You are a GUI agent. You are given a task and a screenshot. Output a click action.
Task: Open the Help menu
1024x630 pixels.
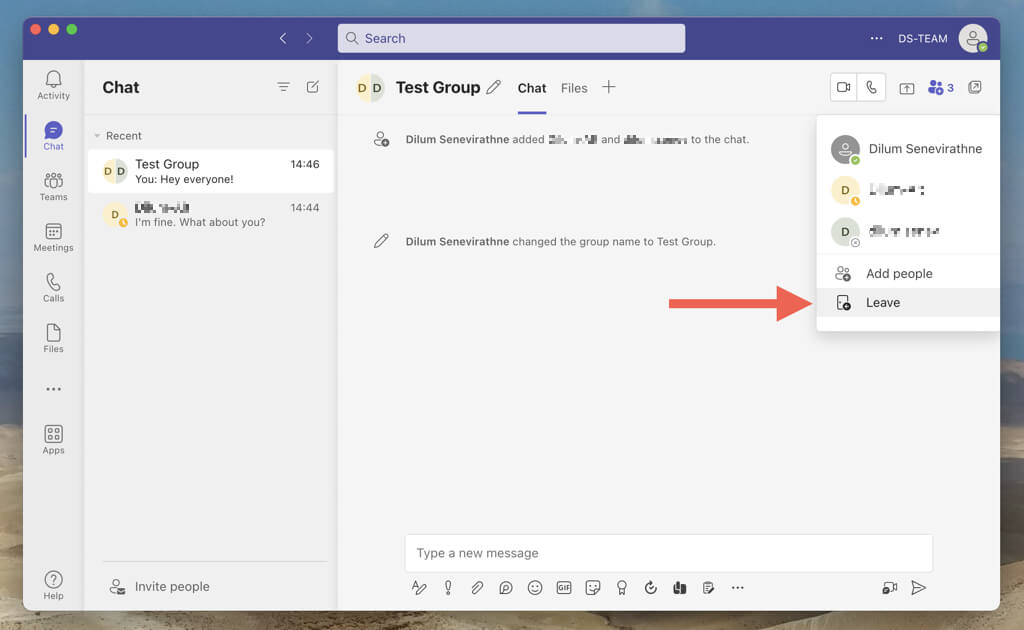point(54,585)
